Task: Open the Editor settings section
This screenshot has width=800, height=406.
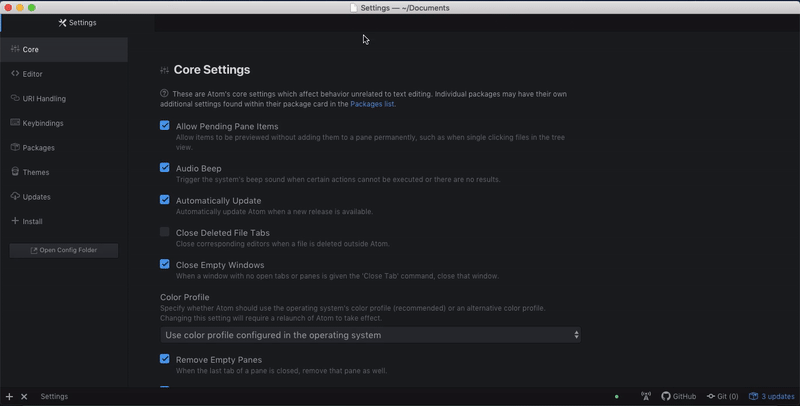Action: tap(64, 74)
